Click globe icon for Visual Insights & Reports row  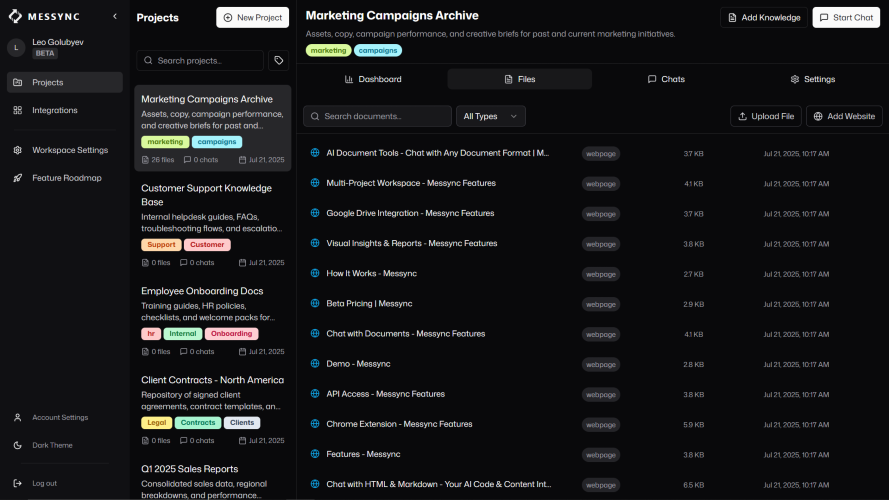(x=315, y=243)
